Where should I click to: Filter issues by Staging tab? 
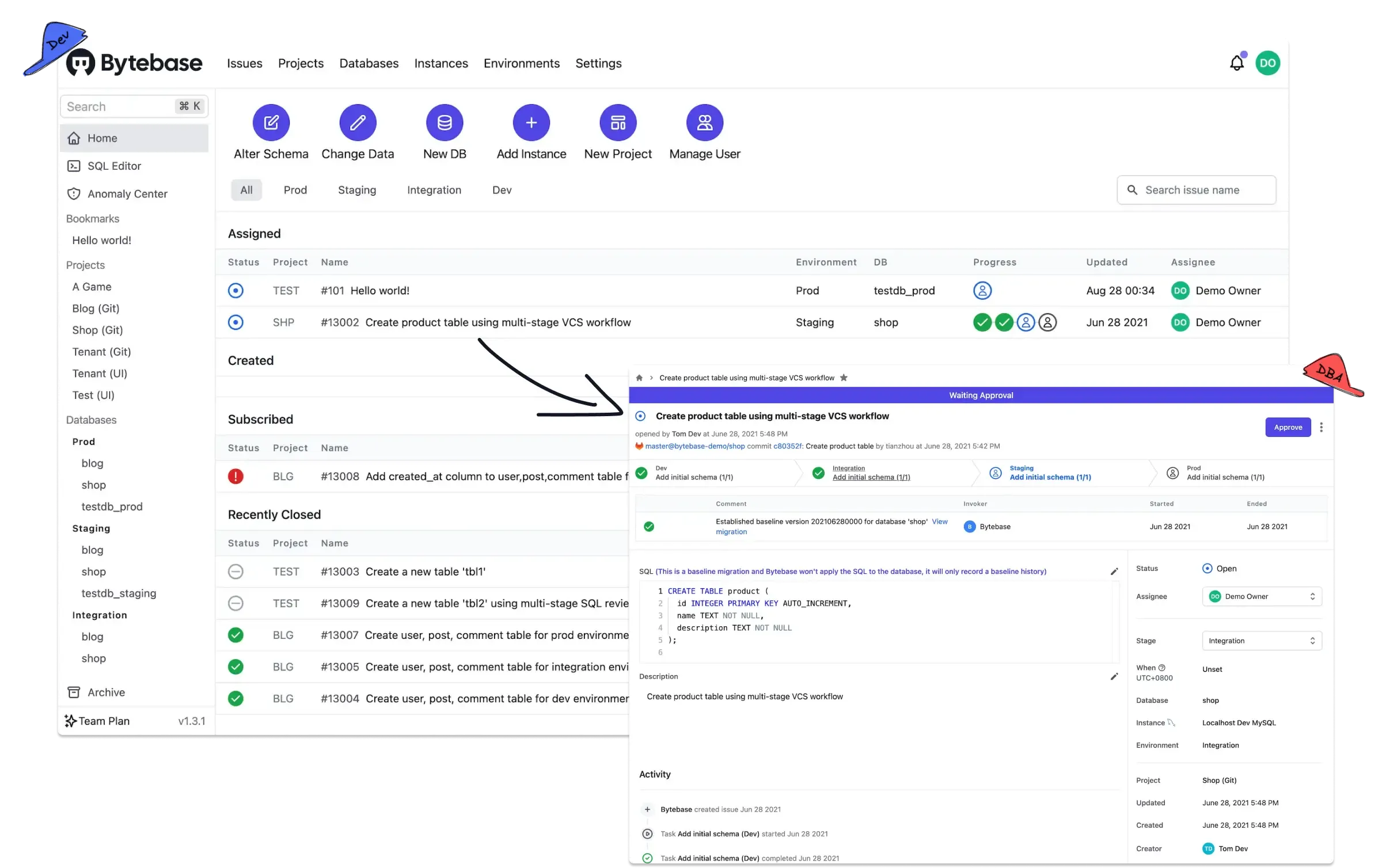(x=357, y=190)
